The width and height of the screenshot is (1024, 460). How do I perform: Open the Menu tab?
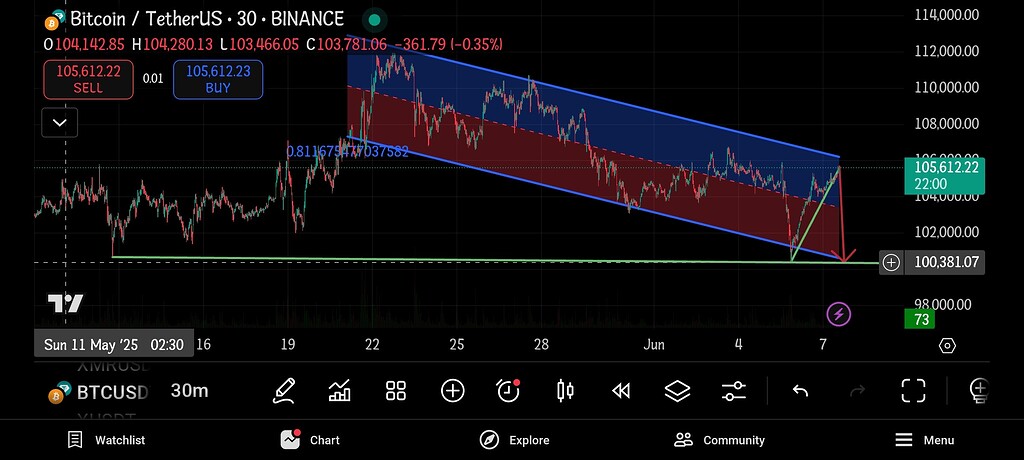coord(924,440)
